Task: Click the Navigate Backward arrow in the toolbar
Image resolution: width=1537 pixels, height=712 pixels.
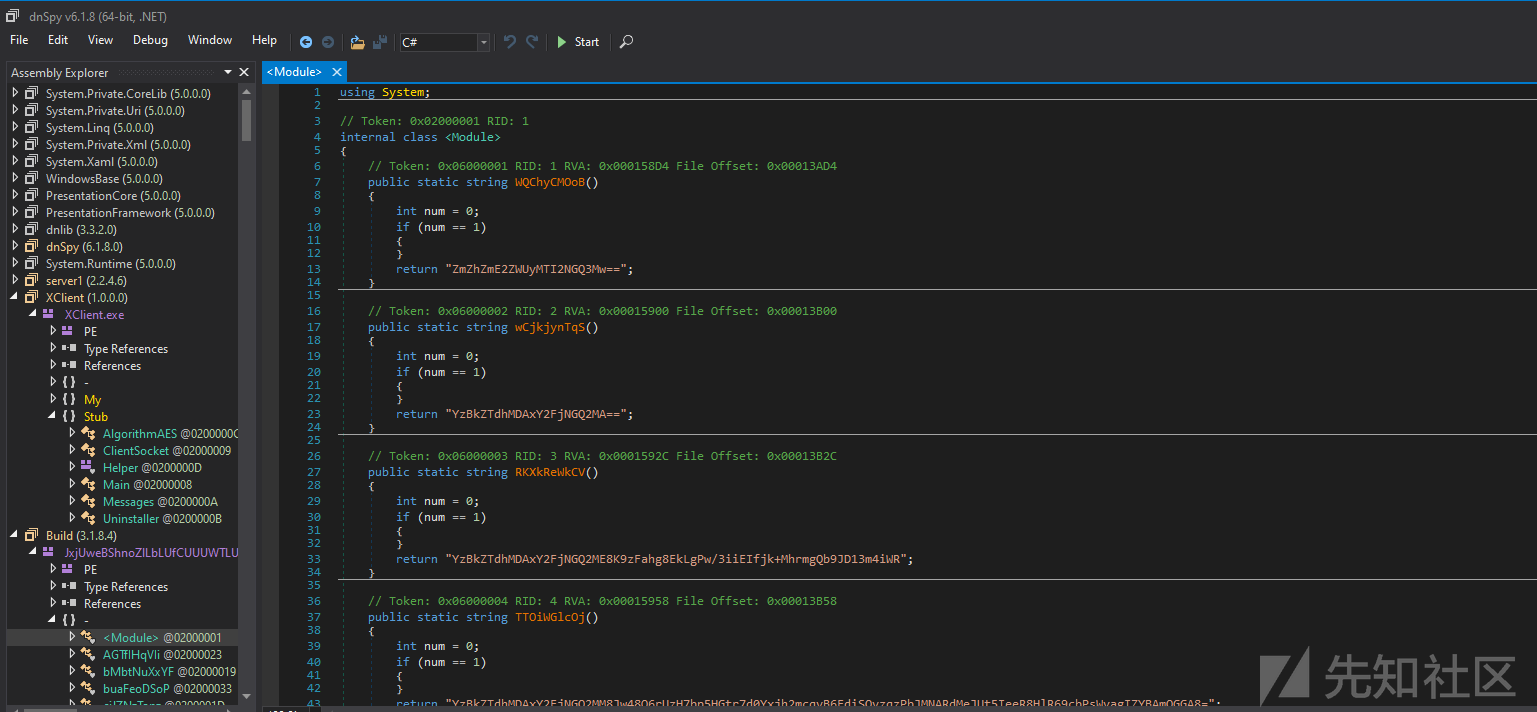Action: pyautogui.click(x=306, y=42)
